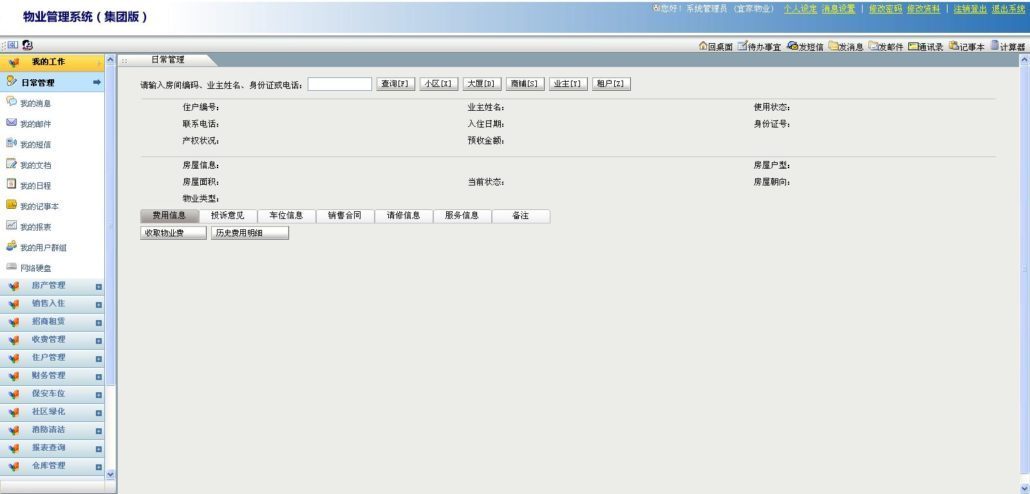Open 我的报表 reports sidebar item
This screenshot has width=1030, height=494.
tap(29, 227)
